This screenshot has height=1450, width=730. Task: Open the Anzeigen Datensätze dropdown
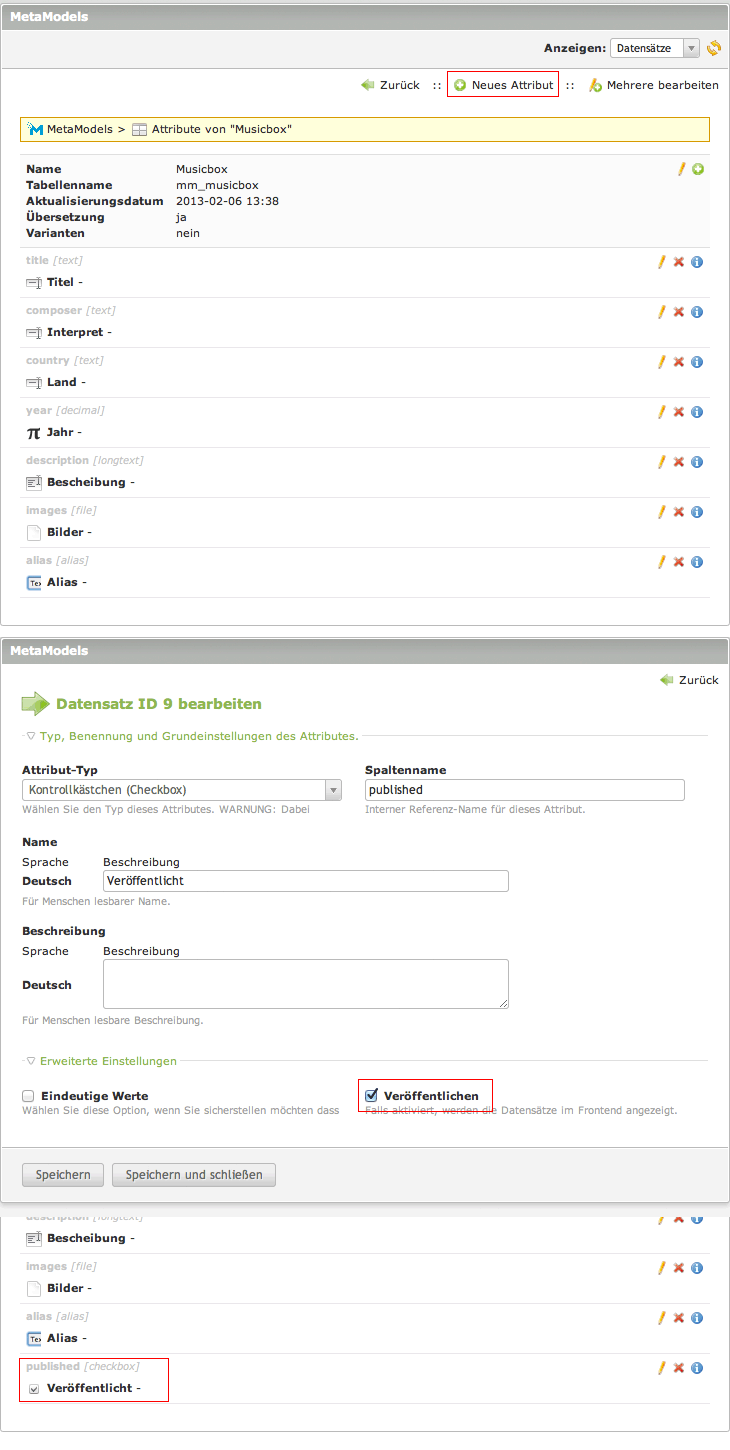(x=655, y=48)
